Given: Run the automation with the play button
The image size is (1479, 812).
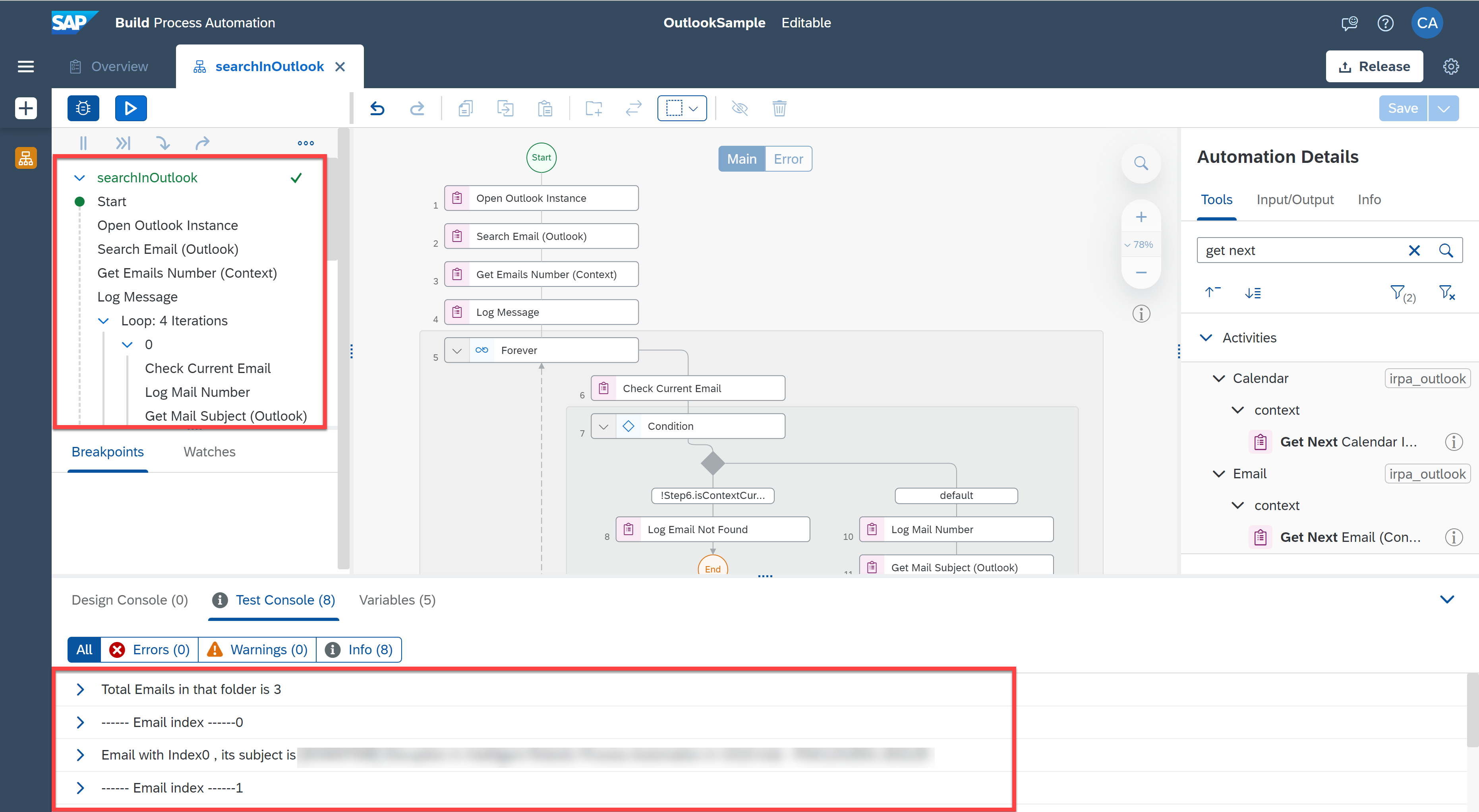Looking at the screenshot, I should coord(130,108).
